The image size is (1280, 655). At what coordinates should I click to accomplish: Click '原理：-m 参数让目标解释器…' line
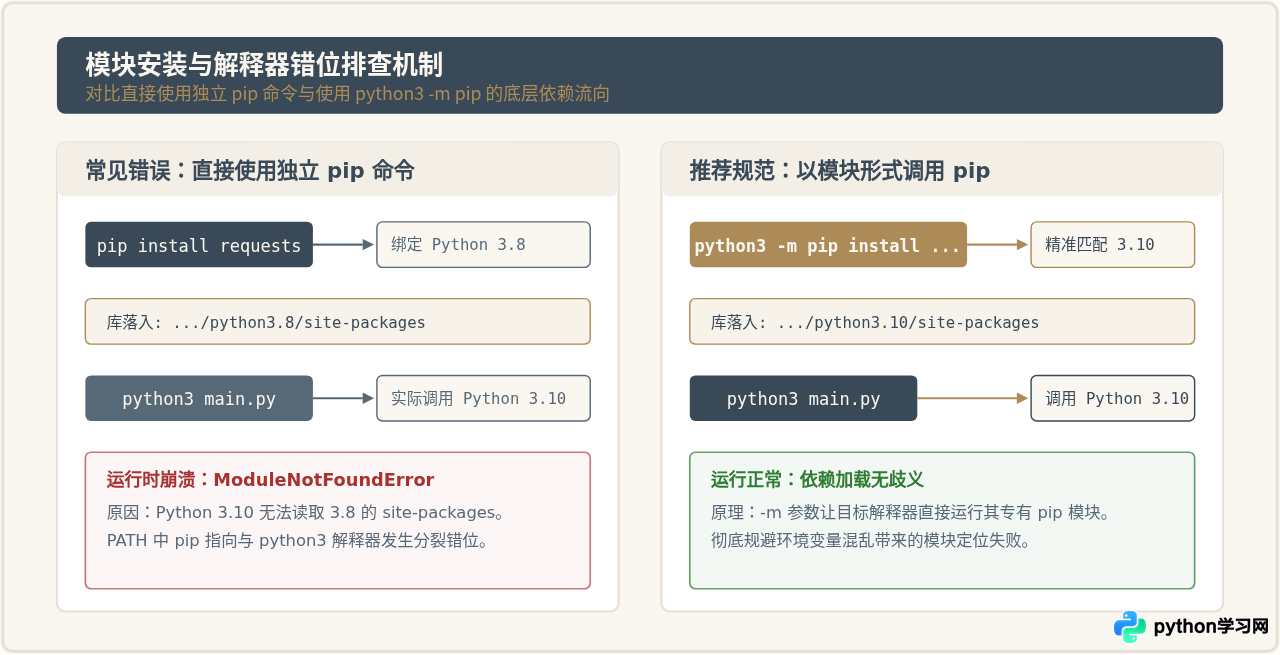click(911, 512)
